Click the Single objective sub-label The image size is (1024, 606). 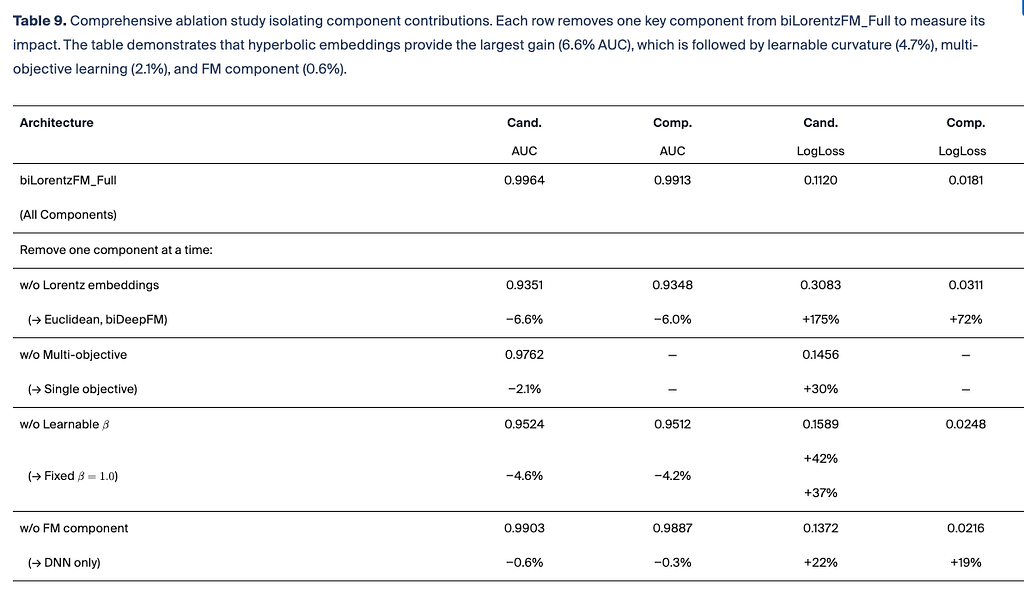pos(82,389)
